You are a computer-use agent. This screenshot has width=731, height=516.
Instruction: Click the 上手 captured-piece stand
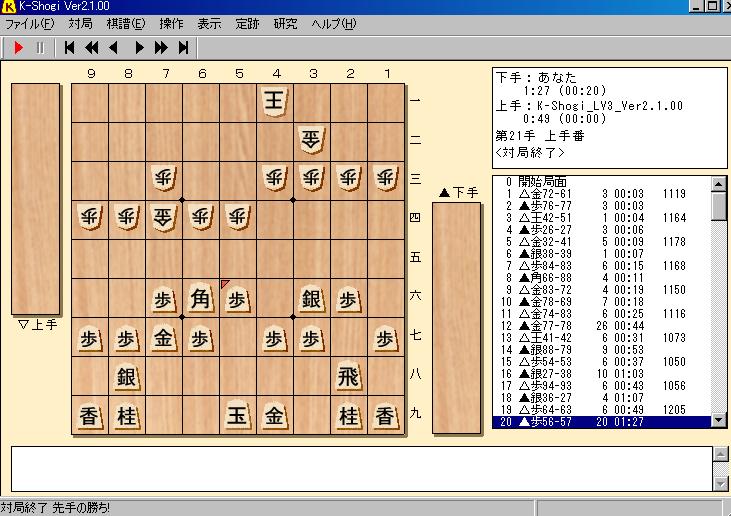[35, 199]
